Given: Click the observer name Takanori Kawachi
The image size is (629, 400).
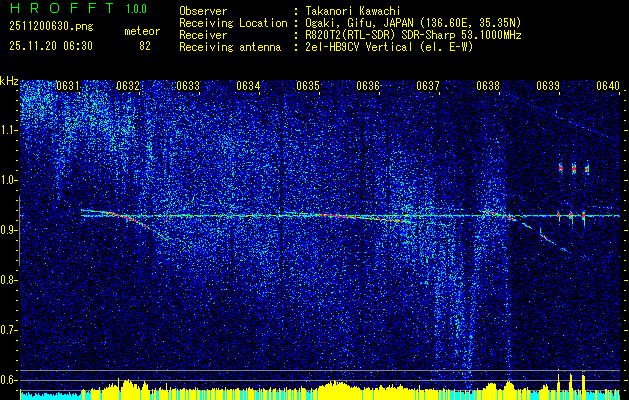Looking at the screenshot, I should (x=353, y=11).
